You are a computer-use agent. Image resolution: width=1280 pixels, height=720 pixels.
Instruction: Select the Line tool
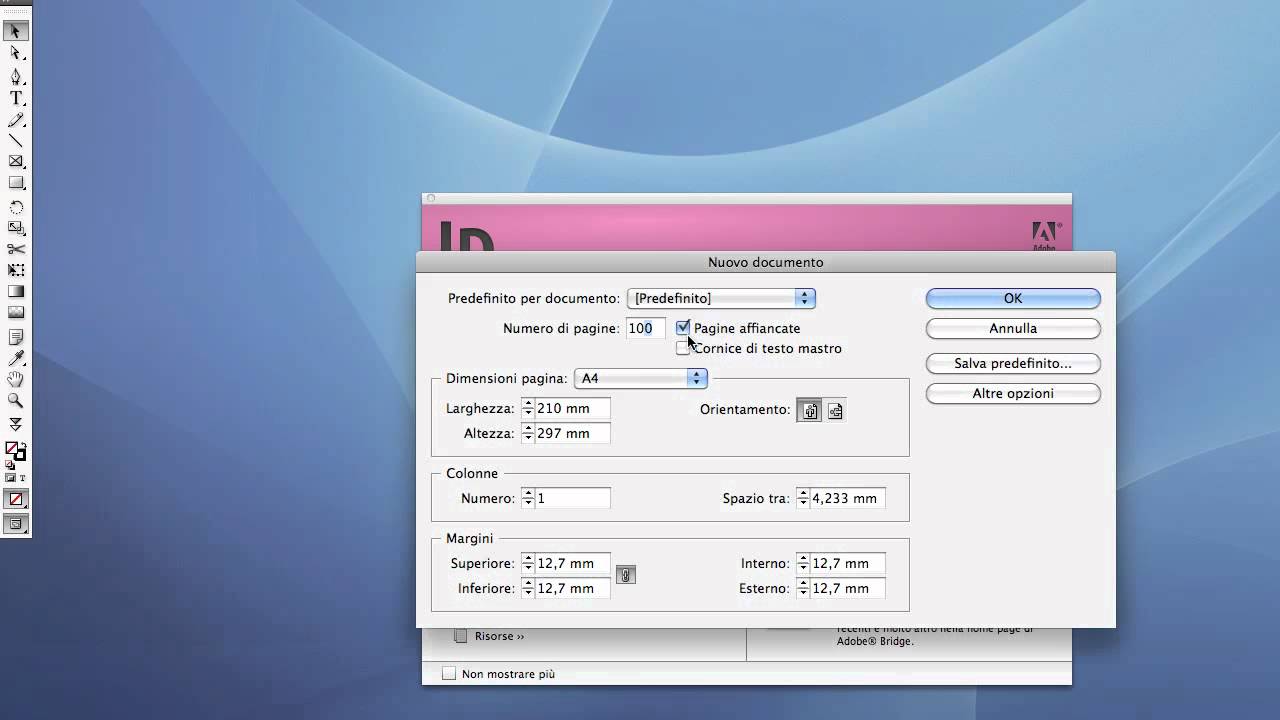coord(16,140)
